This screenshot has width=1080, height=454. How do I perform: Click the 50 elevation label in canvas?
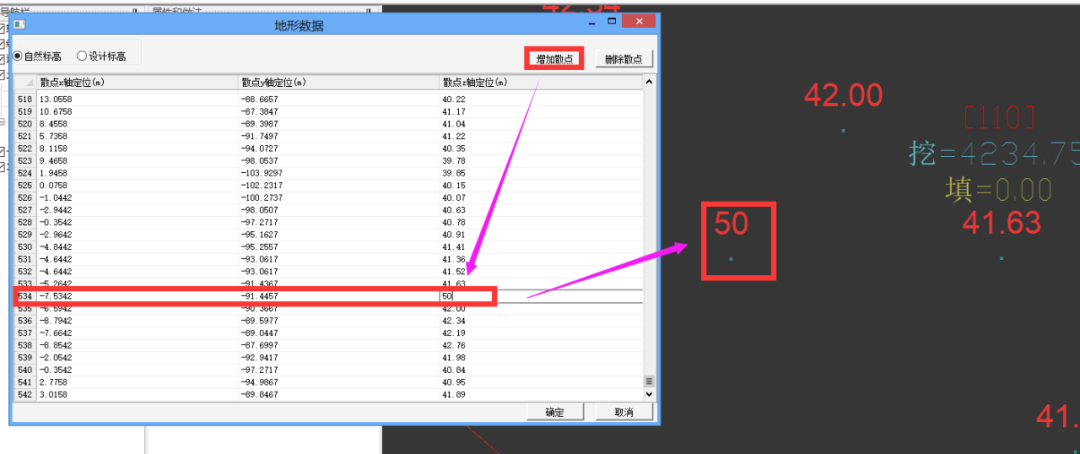click(x=731, y=223)
